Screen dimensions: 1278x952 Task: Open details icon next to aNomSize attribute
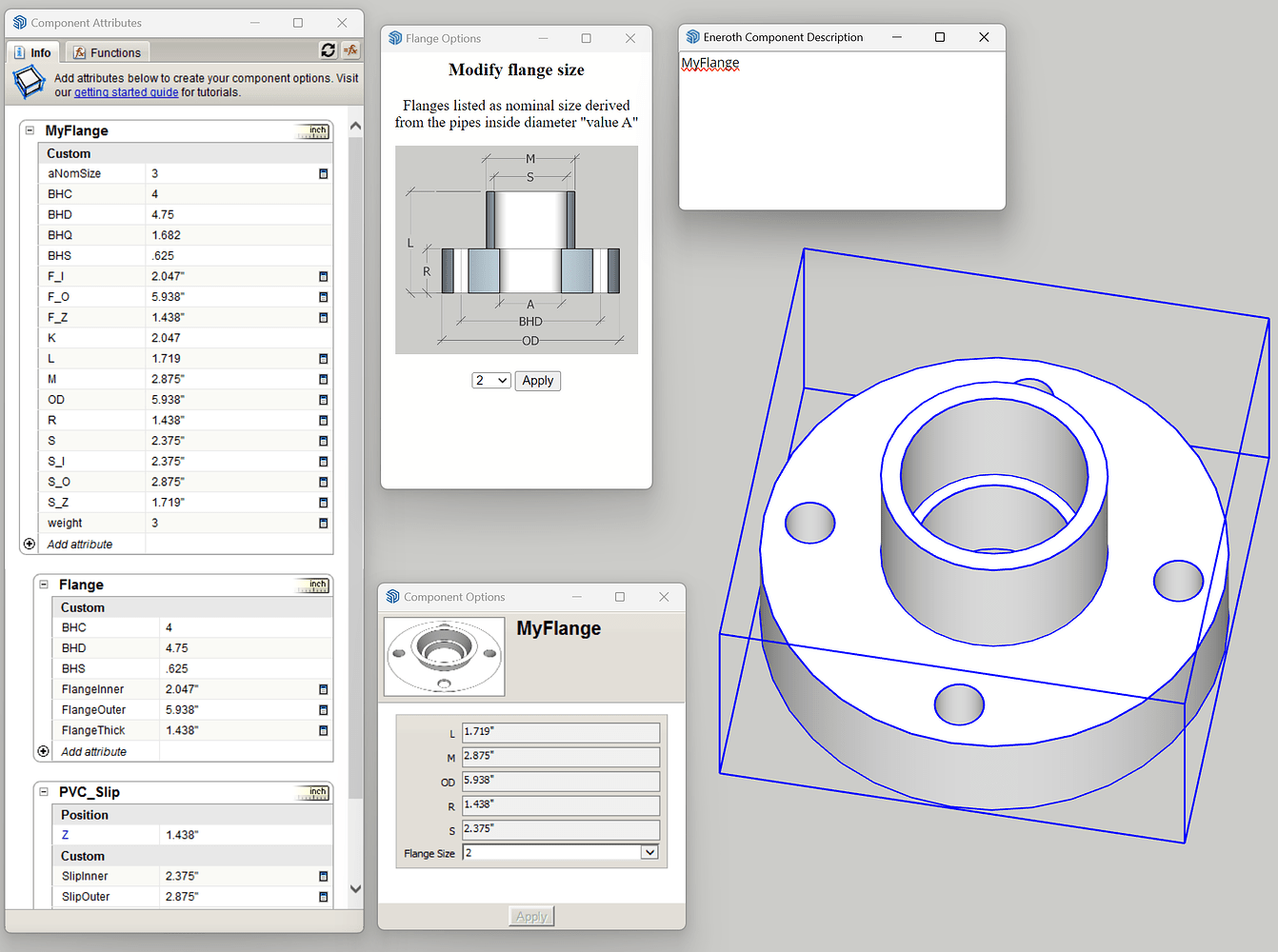pos(323,173)
